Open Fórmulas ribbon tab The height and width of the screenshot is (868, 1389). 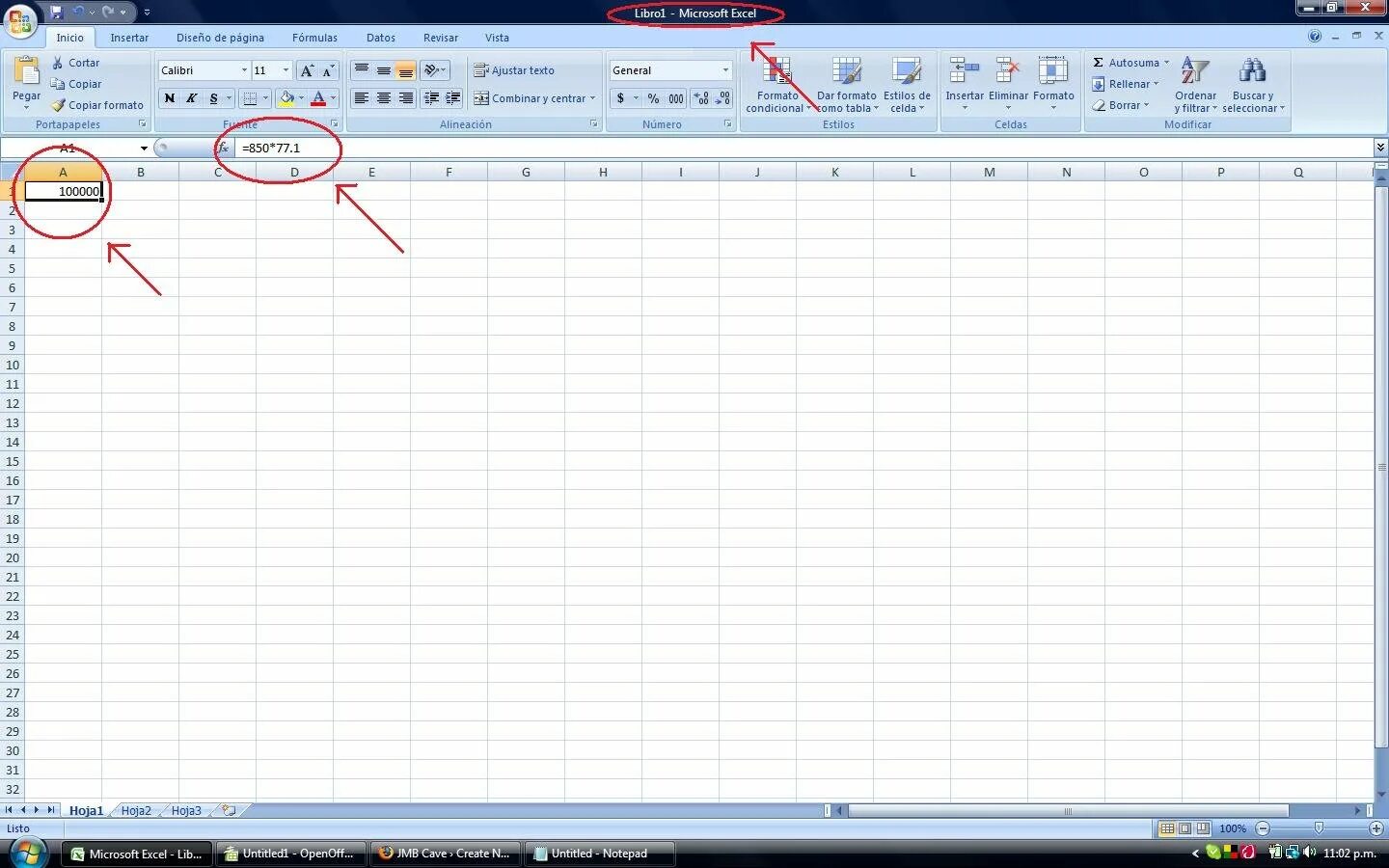314,38
